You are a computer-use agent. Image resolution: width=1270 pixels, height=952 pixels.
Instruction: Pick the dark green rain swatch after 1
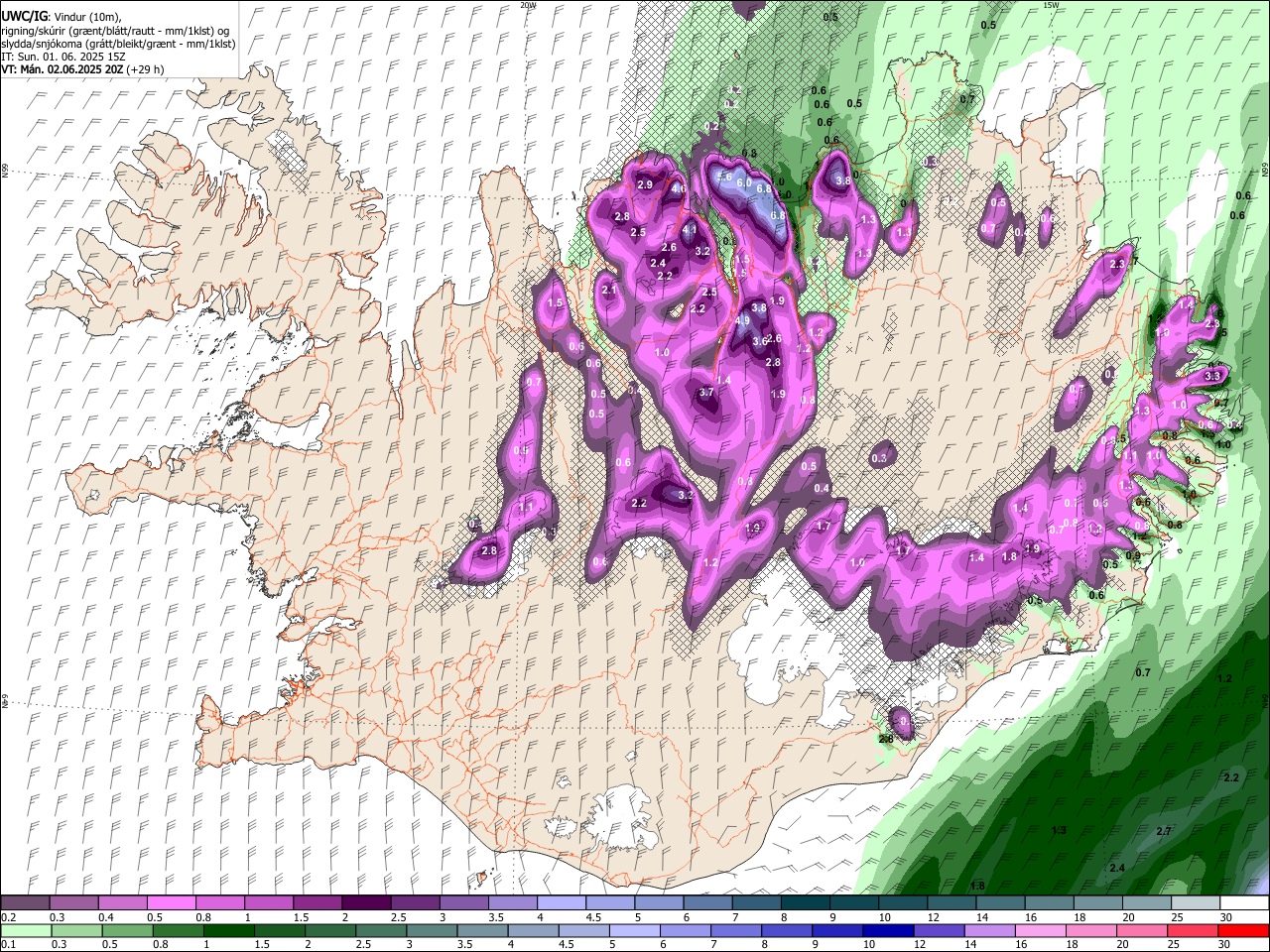coord(229,930)
